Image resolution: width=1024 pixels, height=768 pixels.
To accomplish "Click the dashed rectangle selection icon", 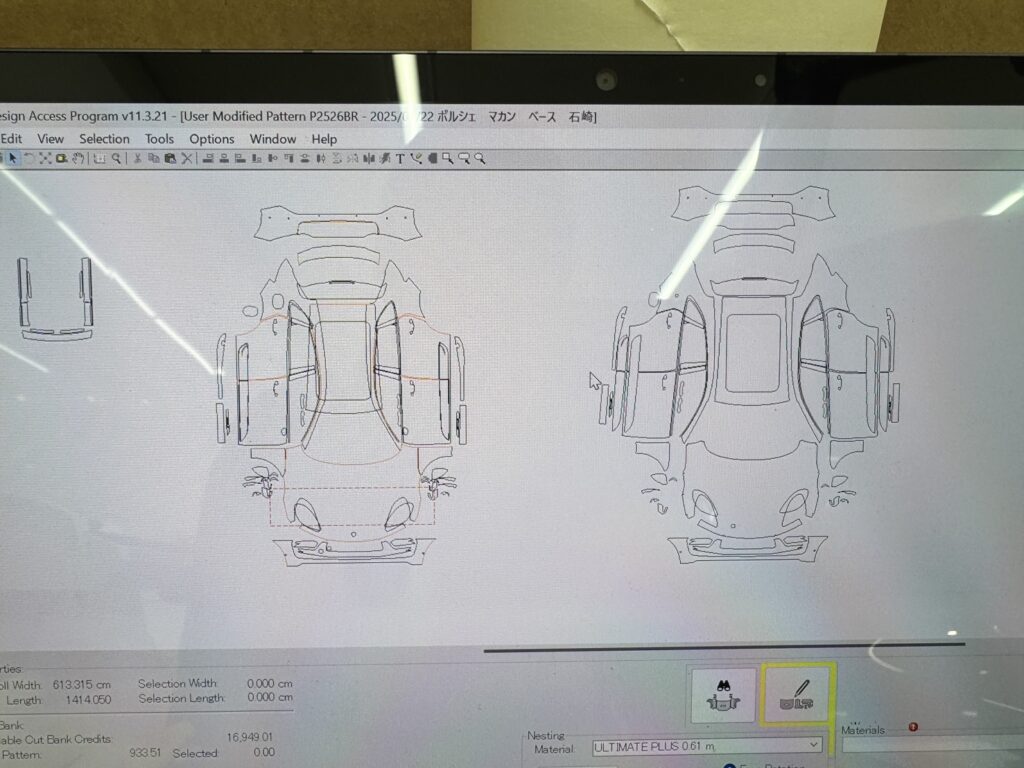I will (x=100, y=158).
